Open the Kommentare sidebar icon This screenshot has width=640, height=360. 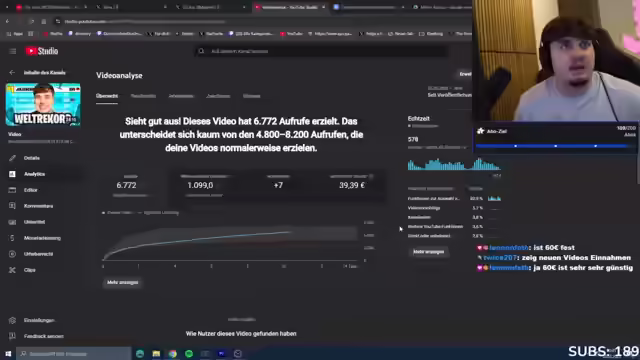pos(12,206)
